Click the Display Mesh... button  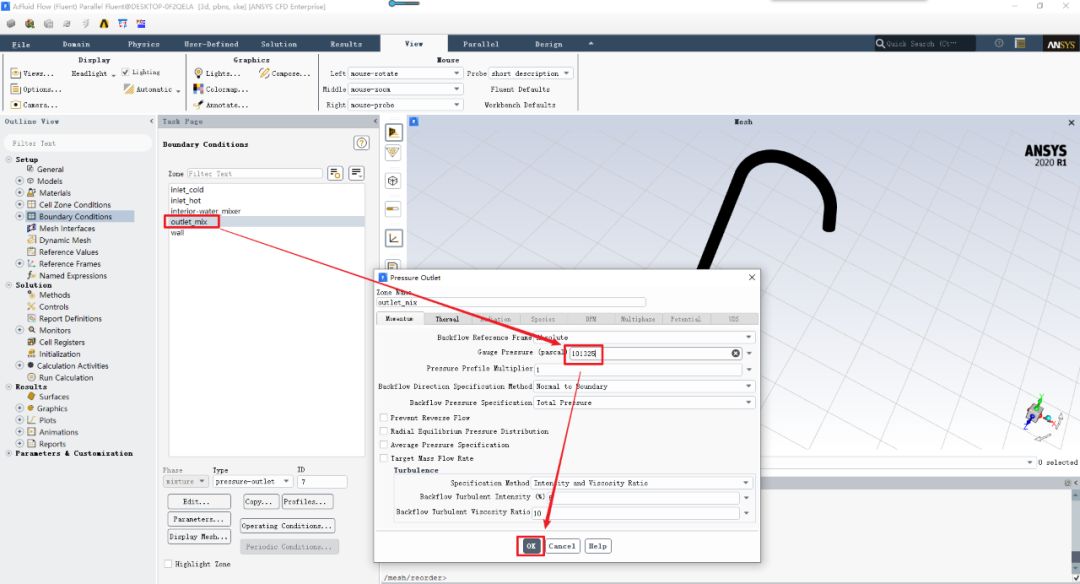pyautogui.click(x=199, y=536)
